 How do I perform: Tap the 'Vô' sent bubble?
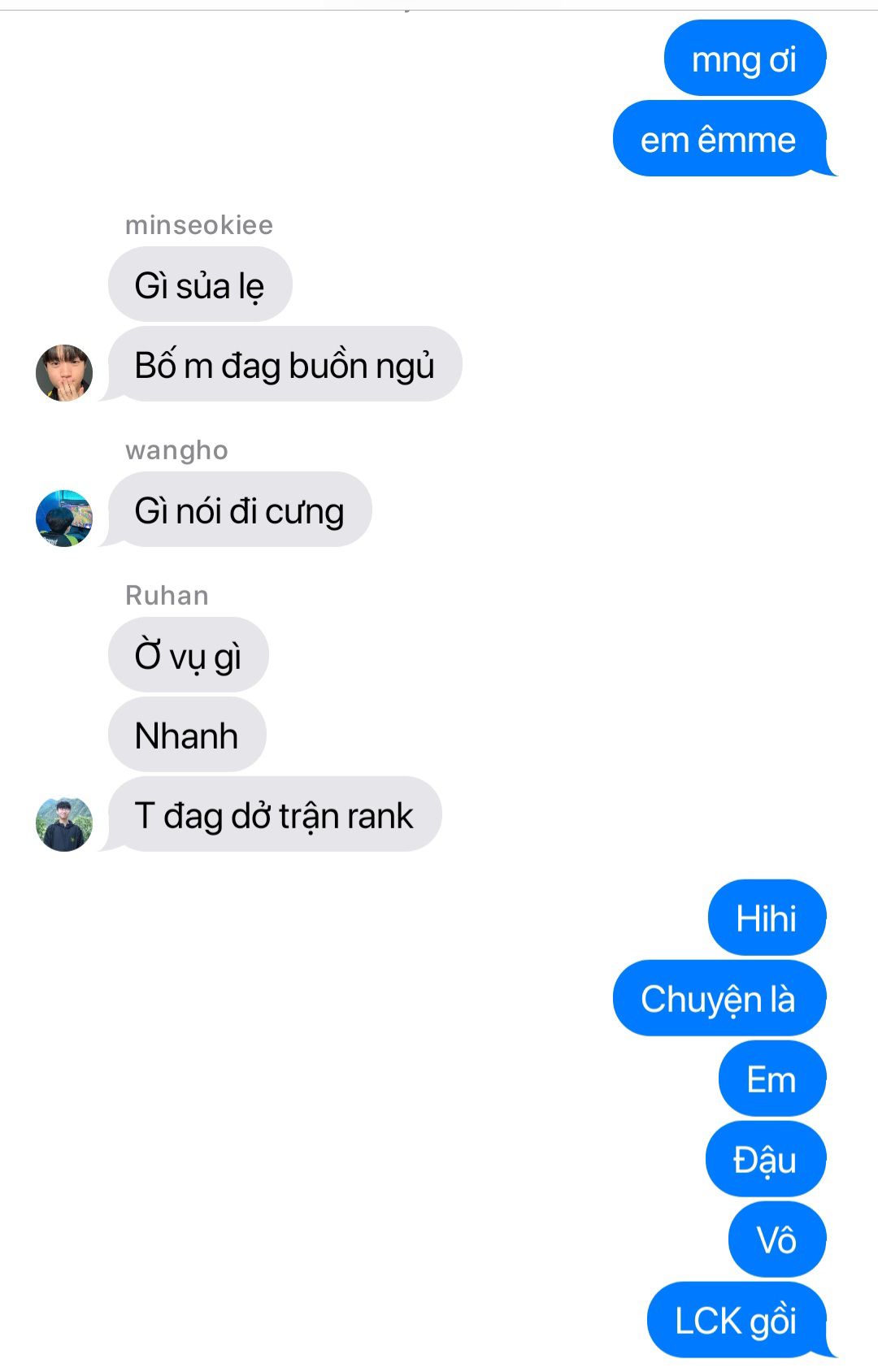tap(777, 1240)
